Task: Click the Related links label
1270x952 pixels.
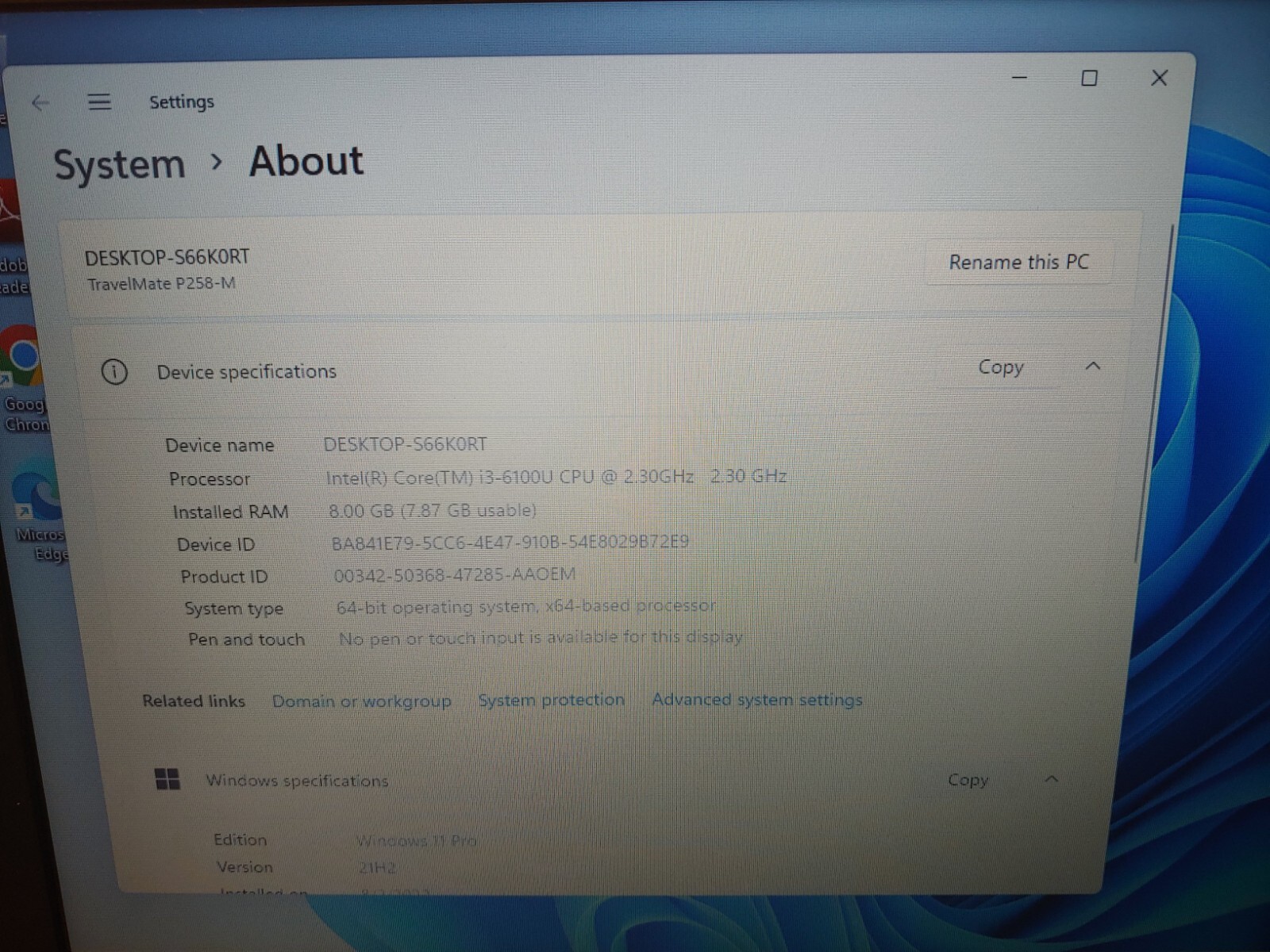Action: pos(194,701)
